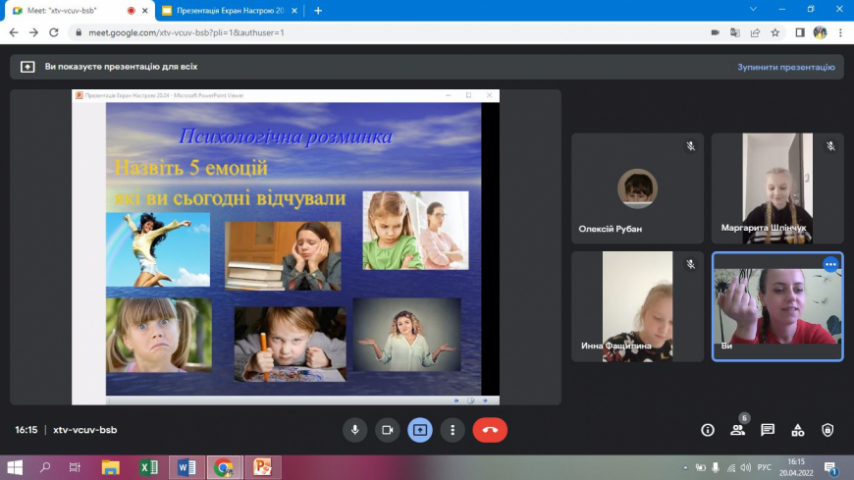Select the Маргарита Шлінчук video tile

tap(776, 188)
